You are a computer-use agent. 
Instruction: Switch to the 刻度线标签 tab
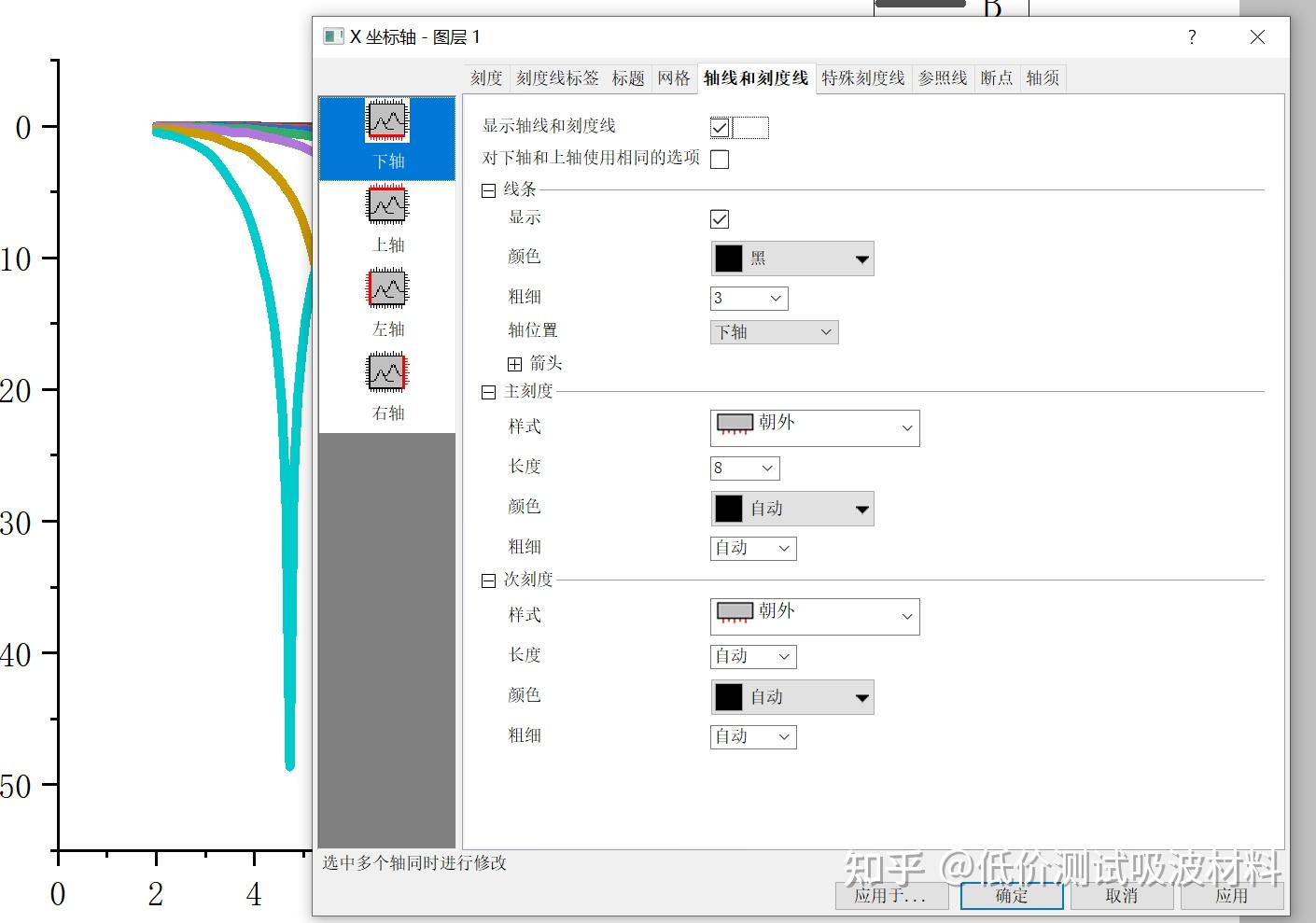(x=555, y=78)
